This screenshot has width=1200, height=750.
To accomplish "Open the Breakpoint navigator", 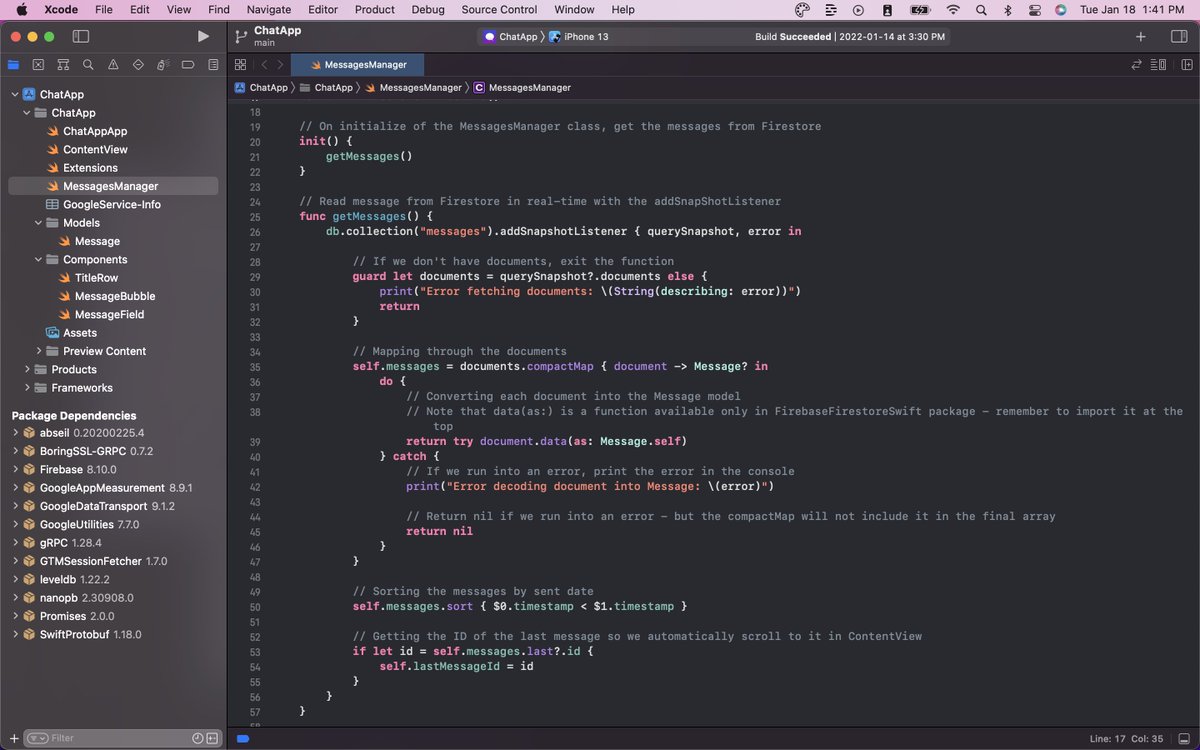I will click(x=188, y=64).
